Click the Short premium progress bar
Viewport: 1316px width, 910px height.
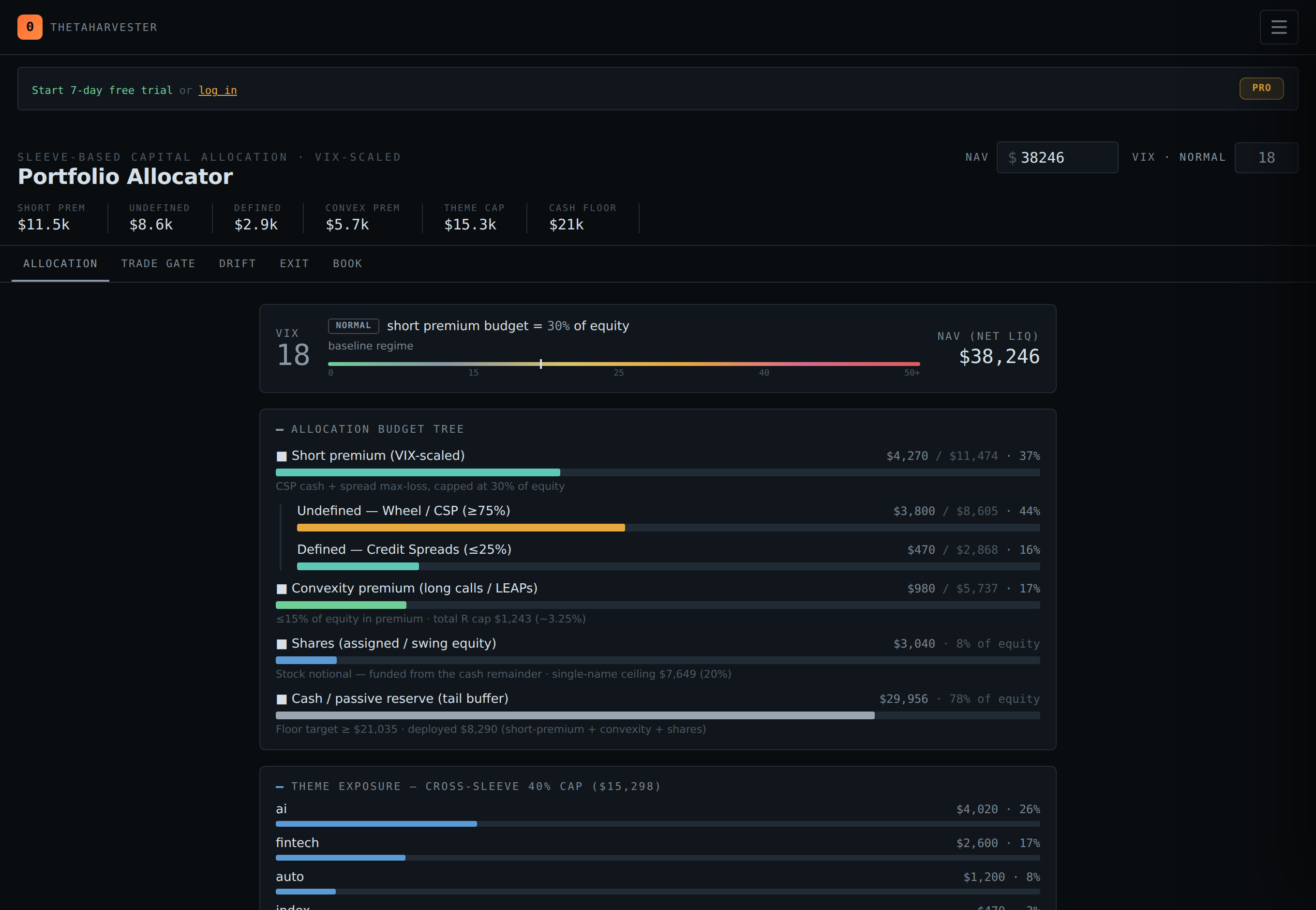pos(658,472)
